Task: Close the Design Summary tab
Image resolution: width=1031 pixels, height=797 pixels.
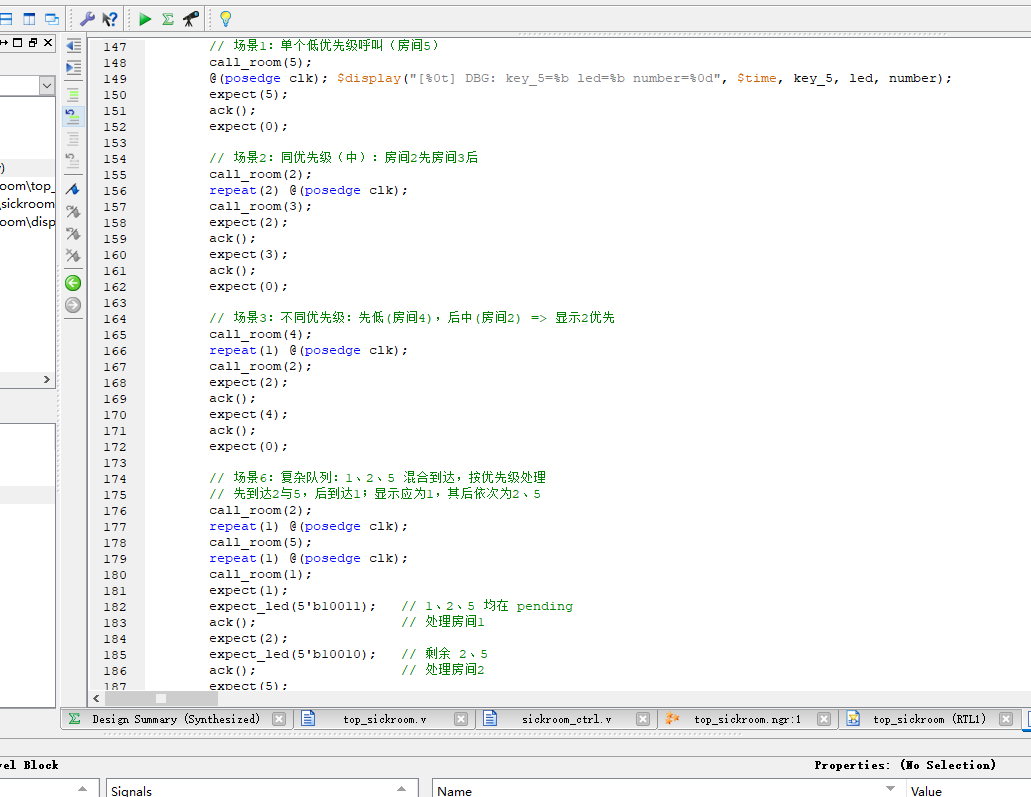Action: 279,719
